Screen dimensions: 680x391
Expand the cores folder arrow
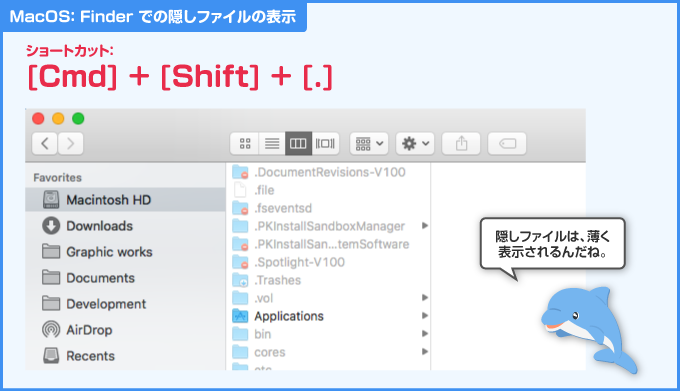click(425, 352)
